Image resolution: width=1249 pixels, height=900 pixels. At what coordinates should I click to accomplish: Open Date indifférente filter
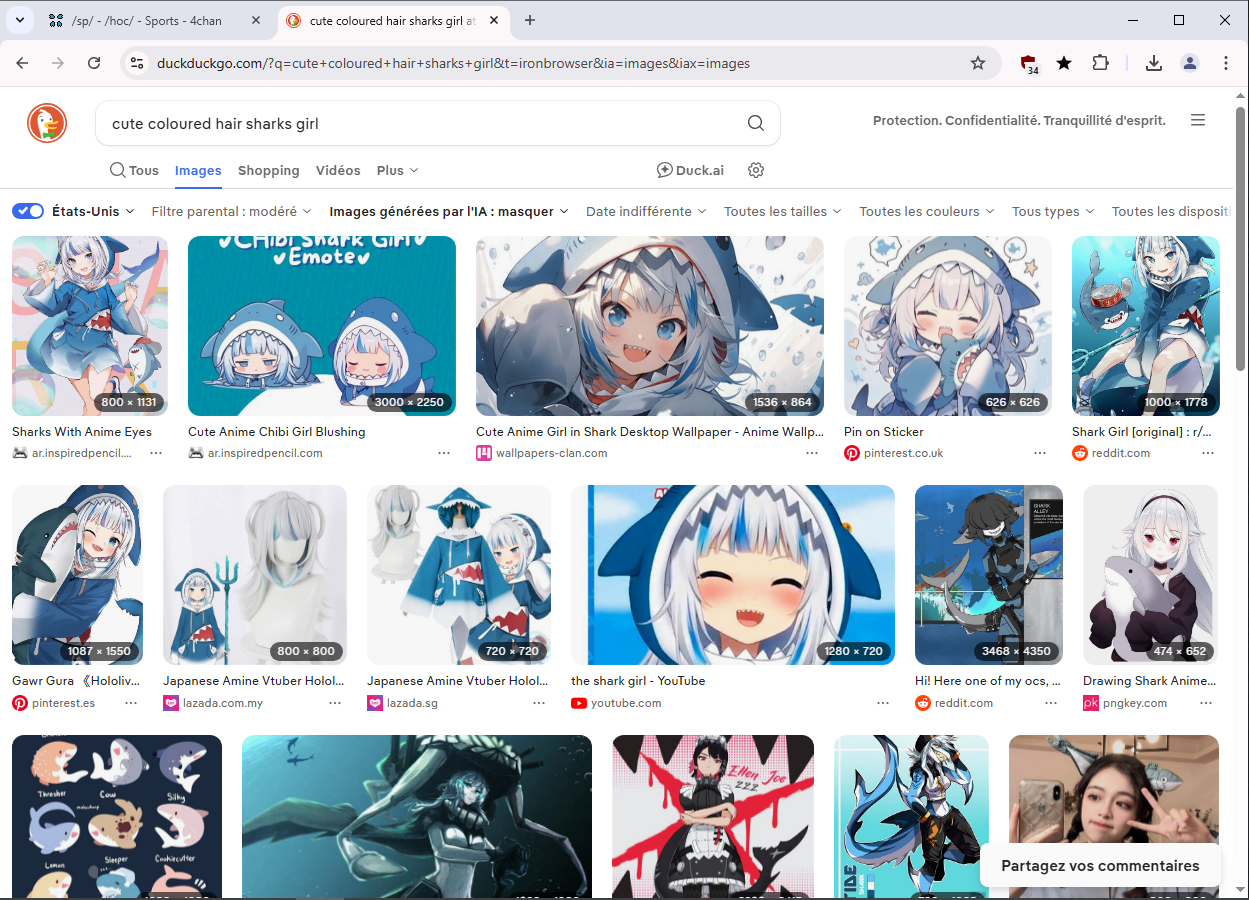point(646,211)
